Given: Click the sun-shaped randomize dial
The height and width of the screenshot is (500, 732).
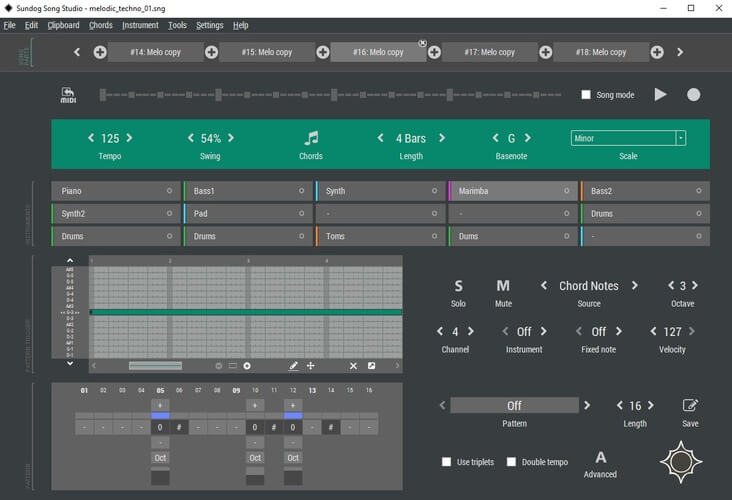Looking at the screenshot, I should point(681,462).
